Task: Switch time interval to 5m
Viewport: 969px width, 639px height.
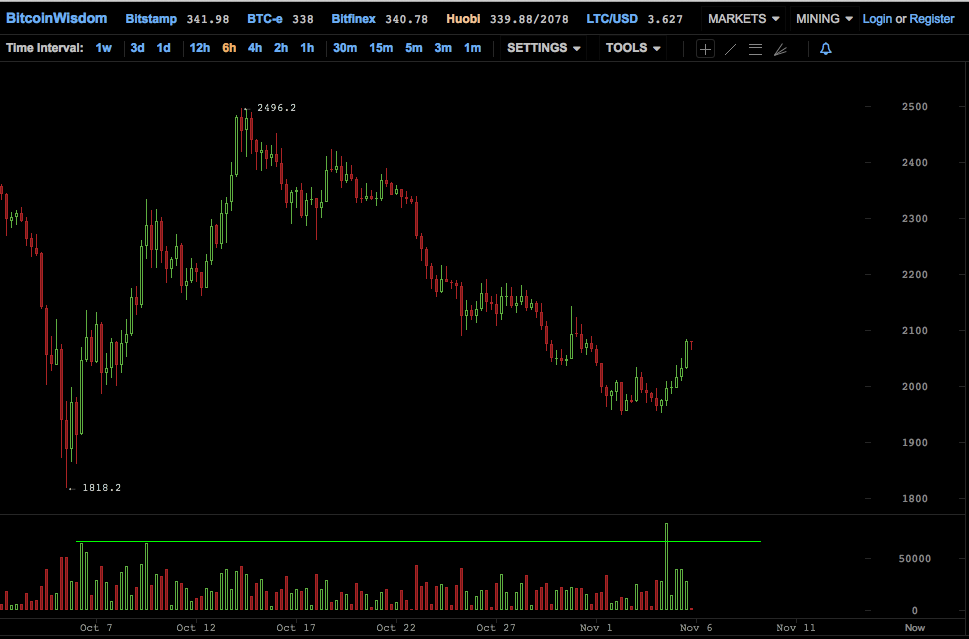Action: point(413,48)
